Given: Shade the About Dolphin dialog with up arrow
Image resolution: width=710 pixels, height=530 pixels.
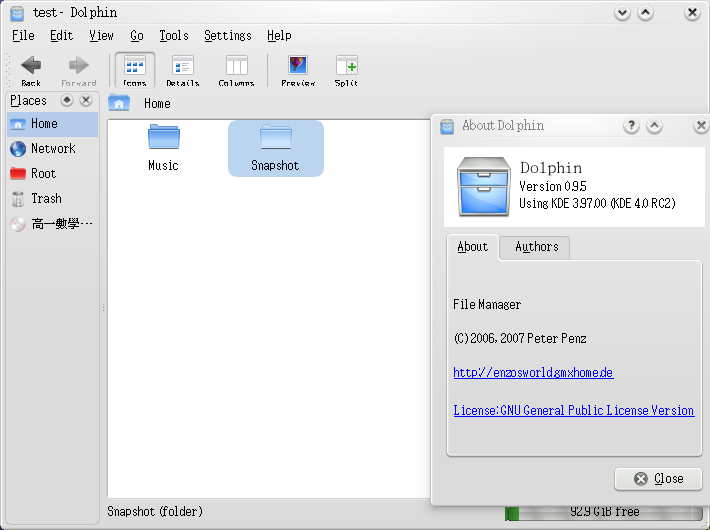Looking at the screenshot, I should pos(654,125).
